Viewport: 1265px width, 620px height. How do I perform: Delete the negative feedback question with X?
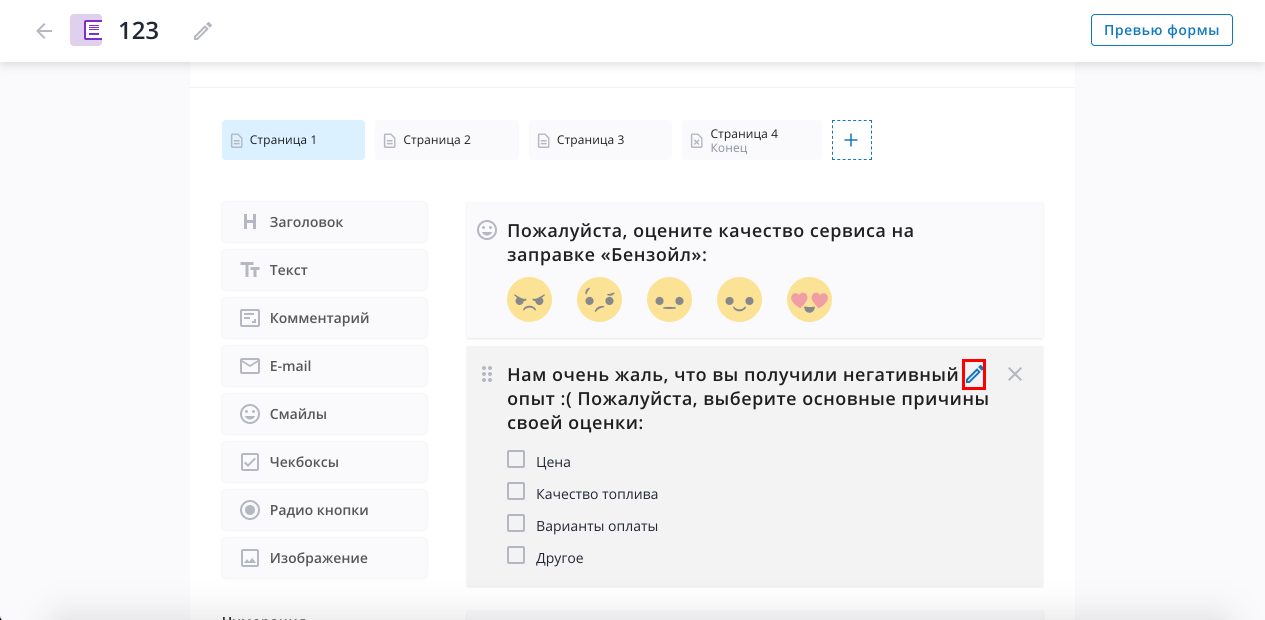pyautogui.click(x=1015, y=374)
